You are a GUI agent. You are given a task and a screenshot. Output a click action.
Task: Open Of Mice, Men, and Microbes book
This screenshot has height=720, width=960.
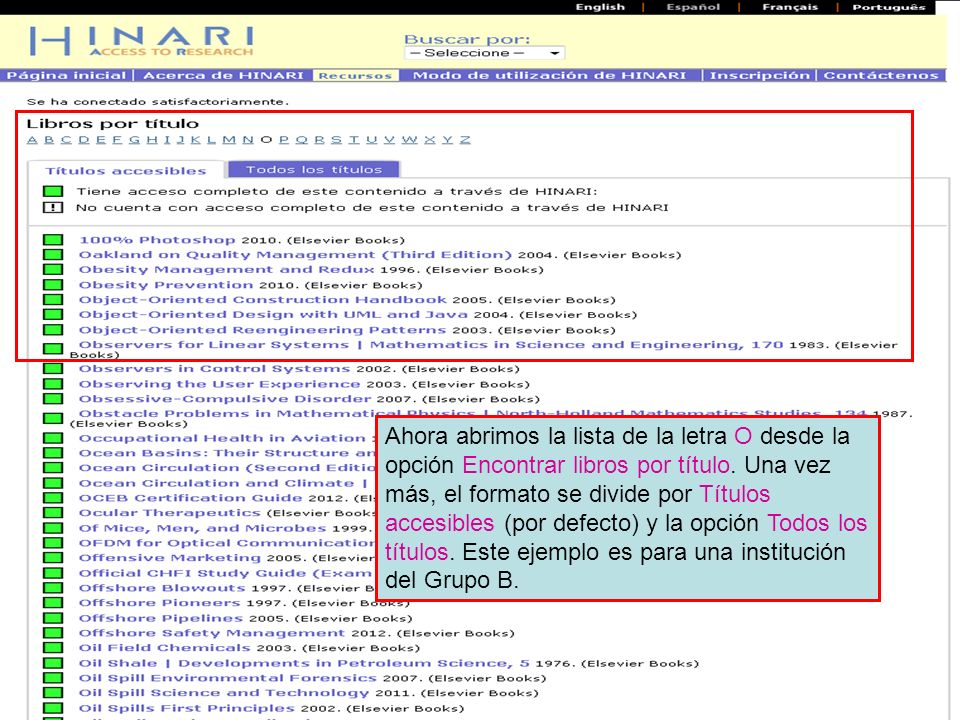point(203,528)
